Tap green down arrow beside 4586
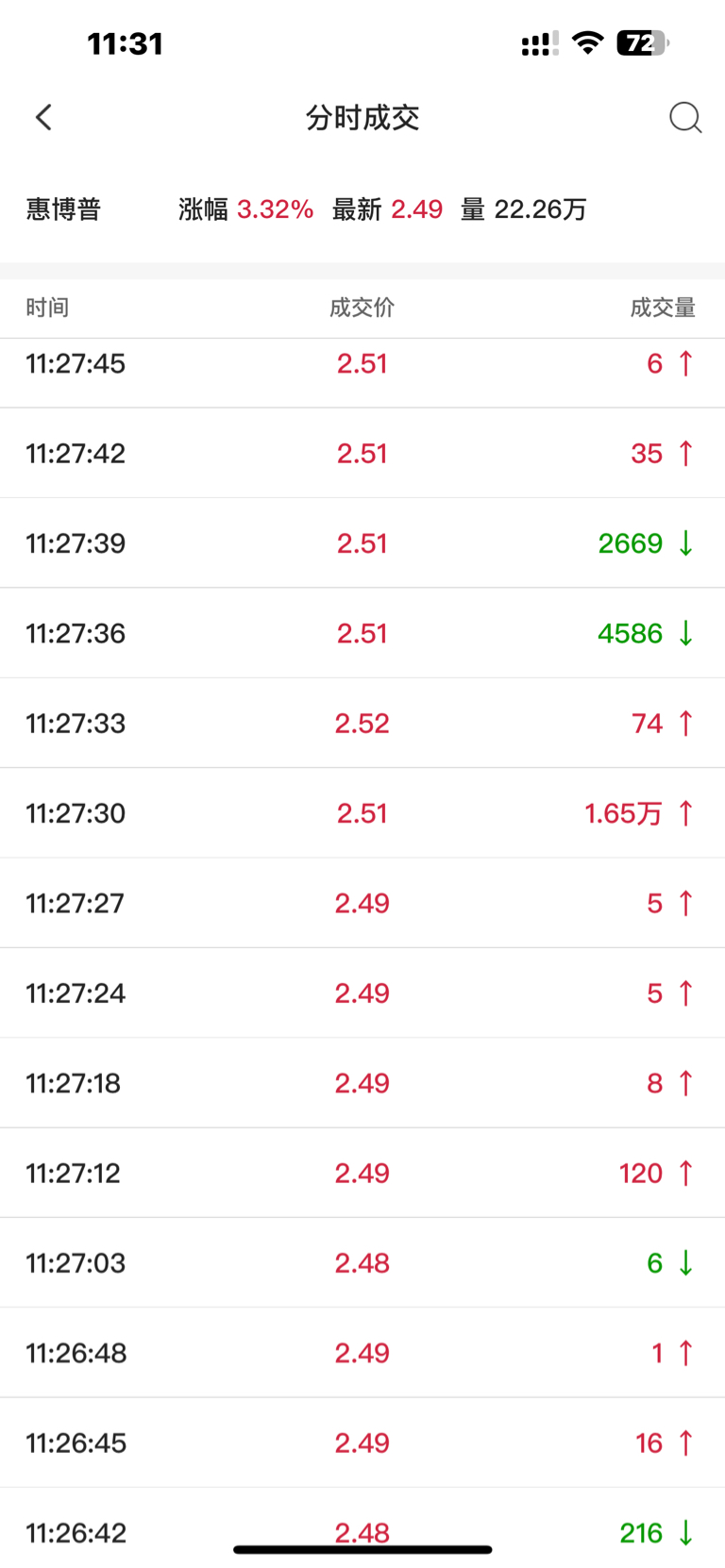725x1568 pixels. pos(686,633)
